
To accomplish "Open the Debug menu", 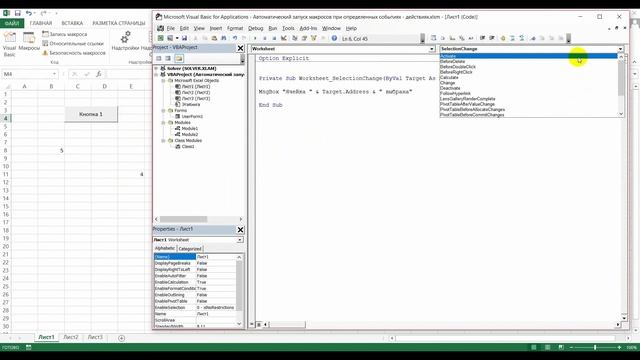I will coord(256,28).
